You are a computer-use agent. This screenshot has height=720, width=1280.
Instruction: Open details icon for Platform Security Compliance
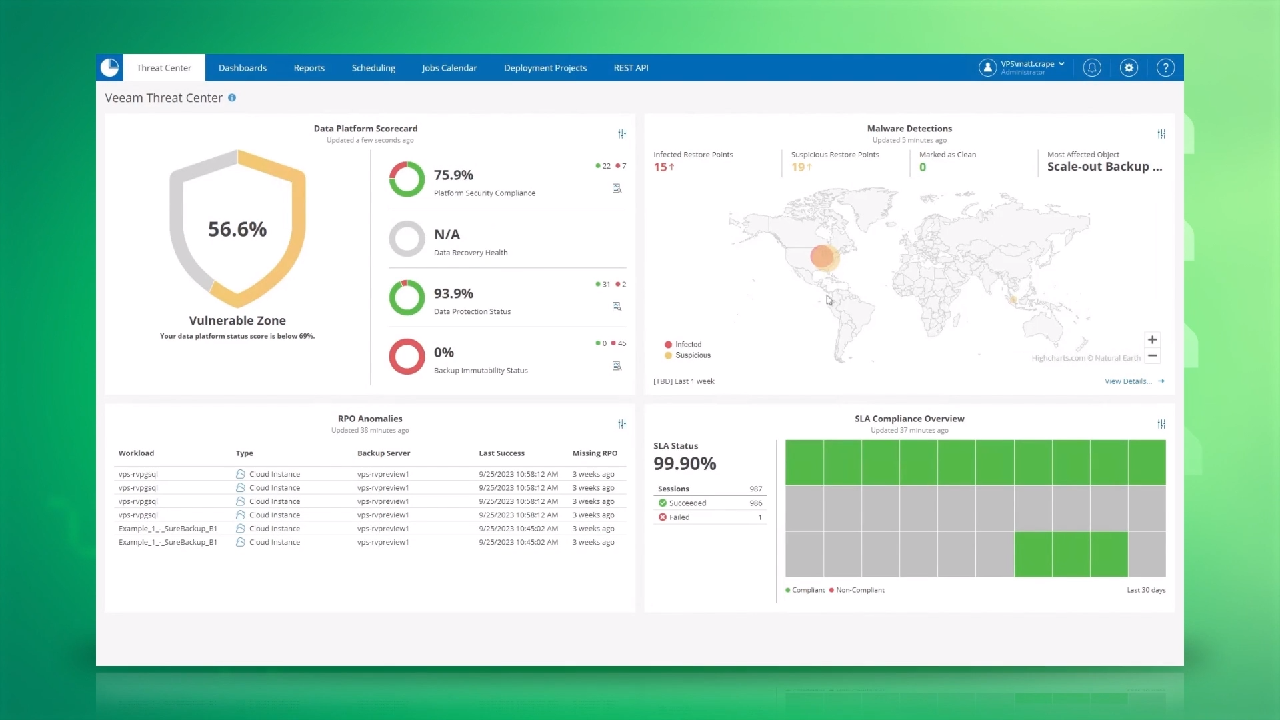(x=617, y=187)
